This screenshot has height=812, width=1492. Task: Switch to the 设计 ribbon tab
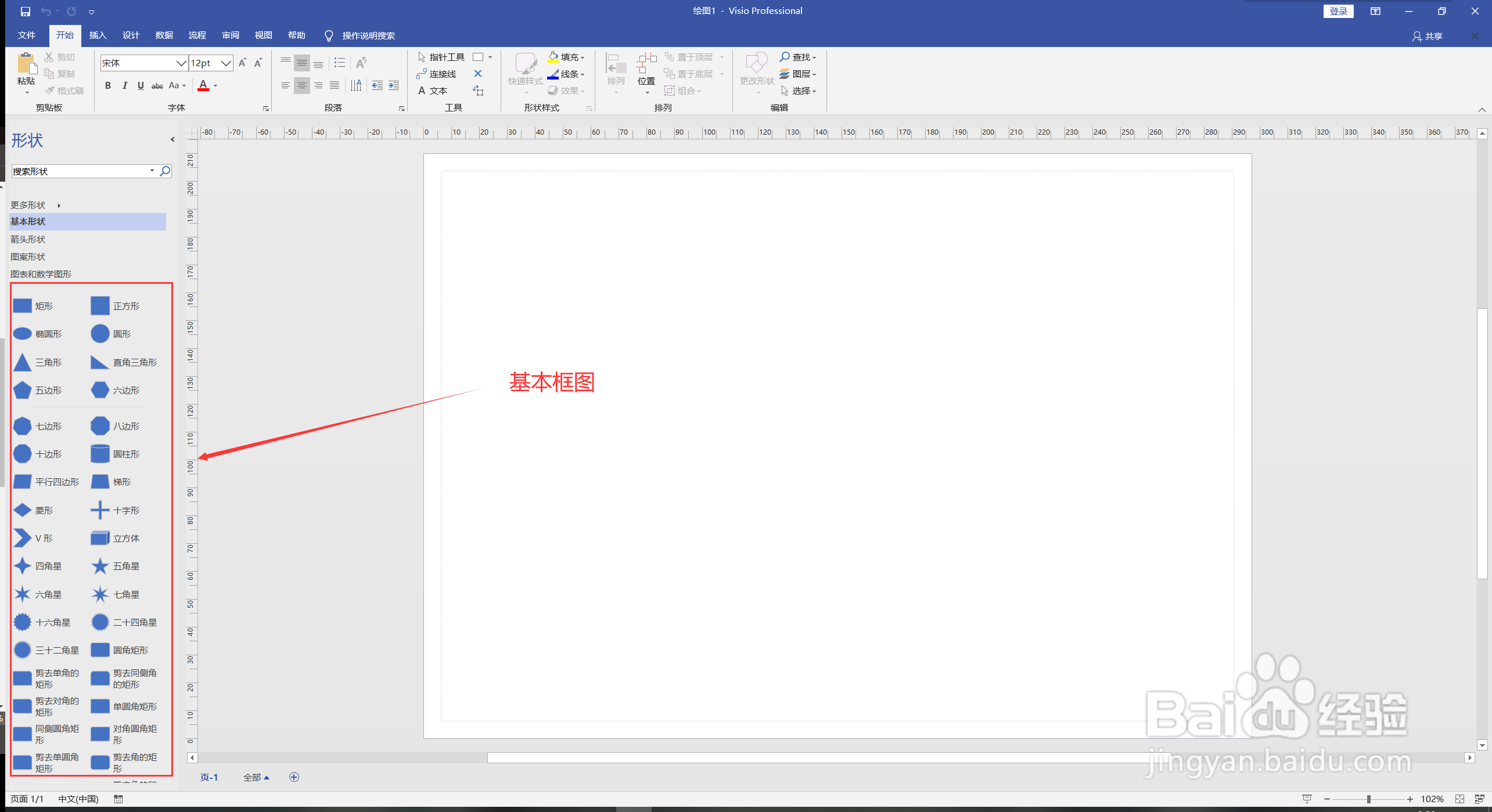pyautogui.click(x=131, y=35)
